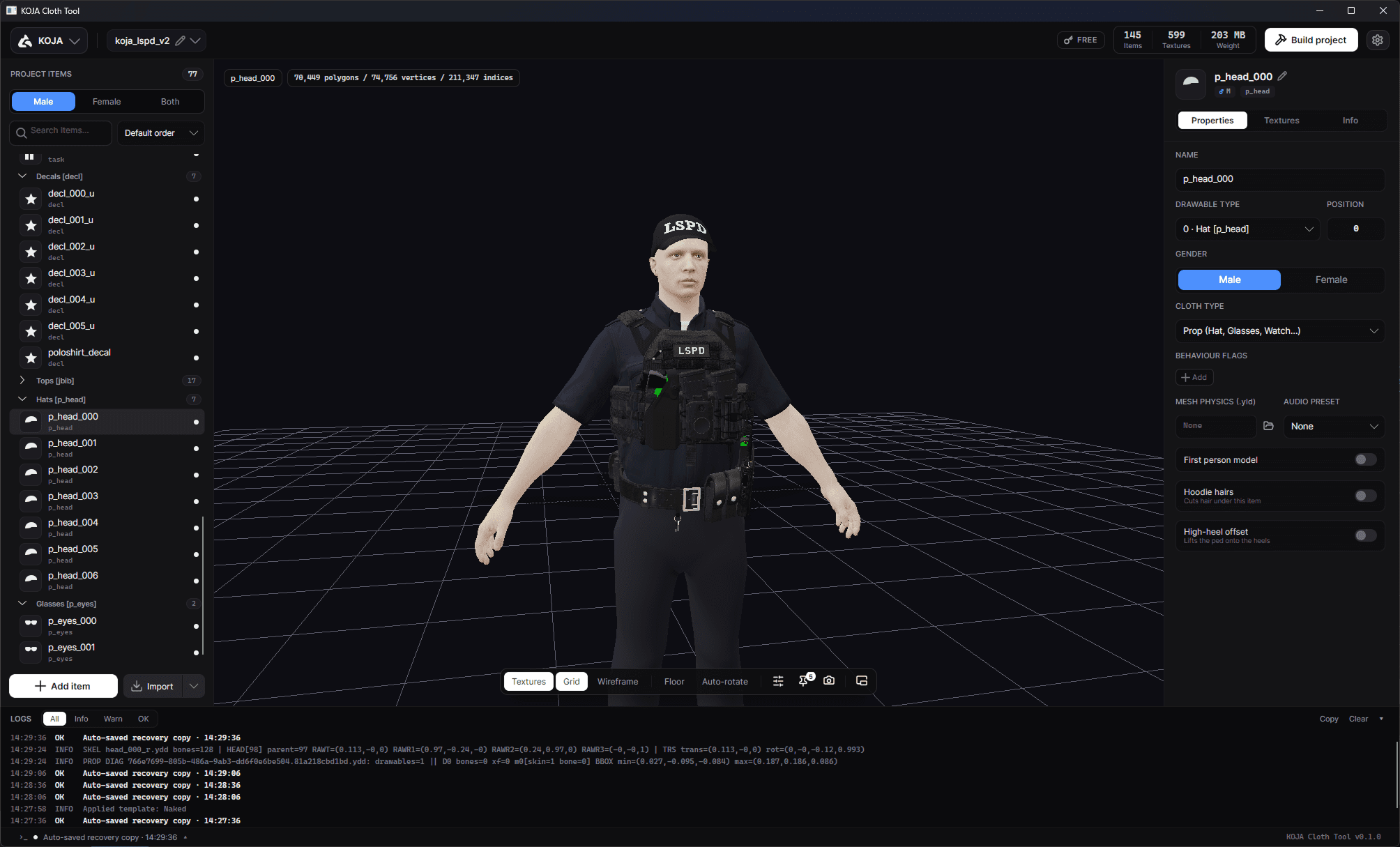Click the hat icon of p_head_002
The image size is (1400, 847).
pos(31,475)
